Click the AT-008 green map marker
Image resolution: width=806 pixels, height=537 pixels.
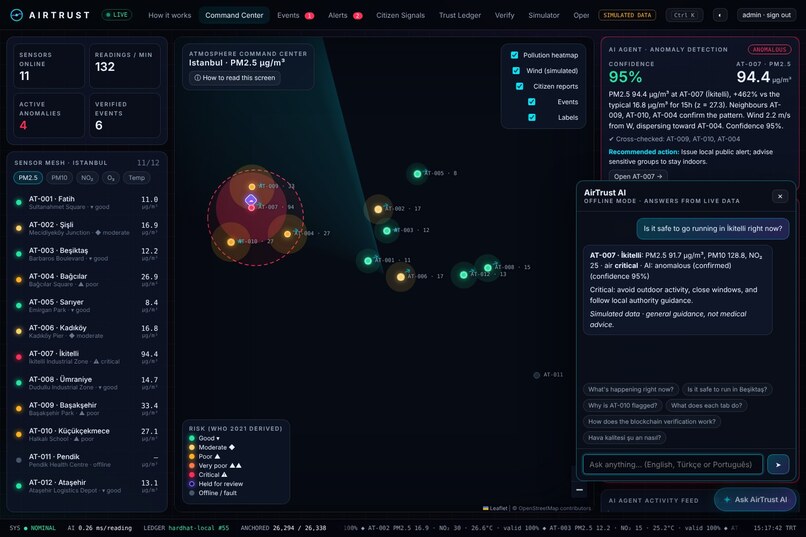[x=488, y=268]
